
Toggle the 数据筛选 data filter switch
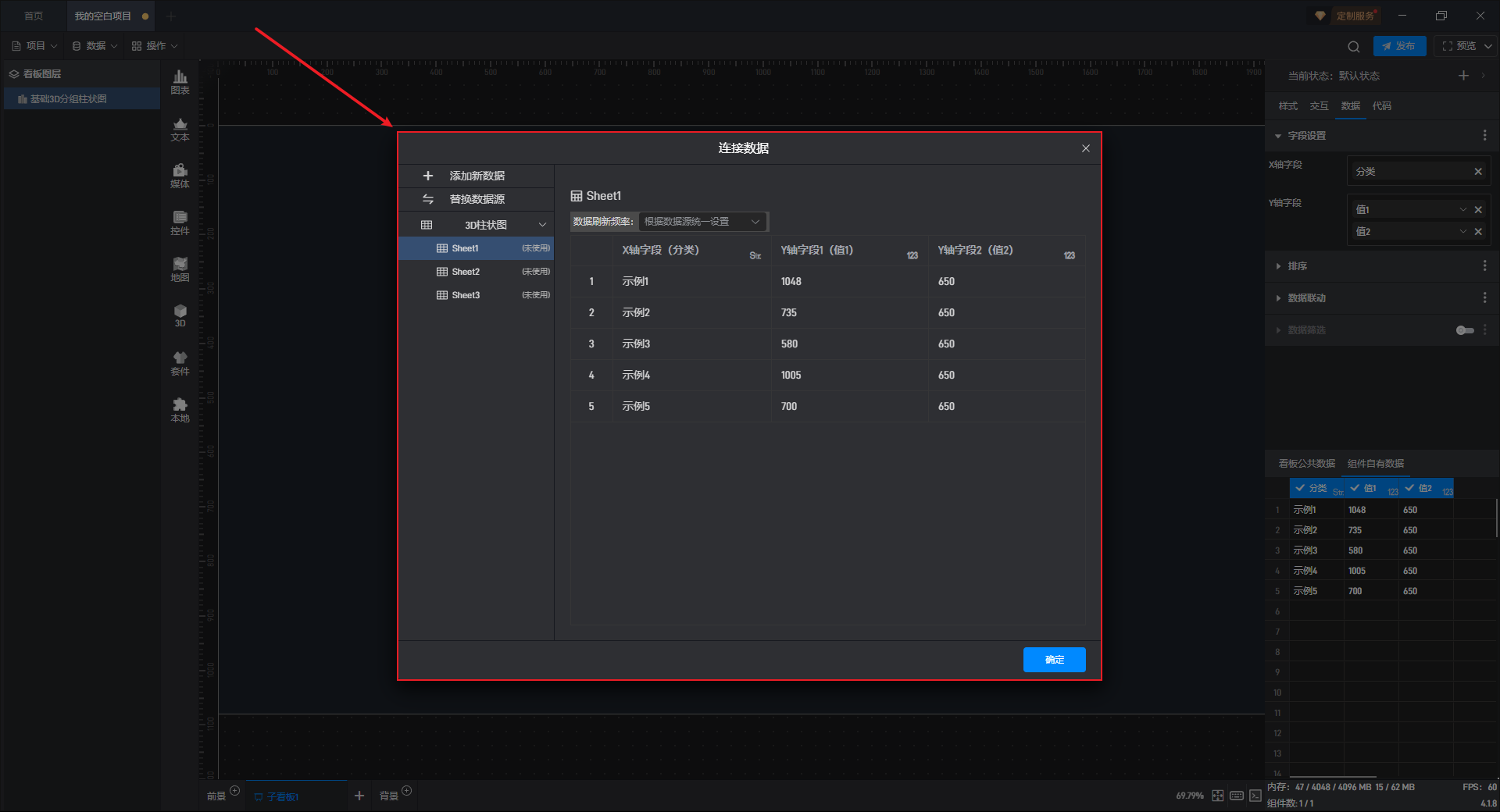1465,330
